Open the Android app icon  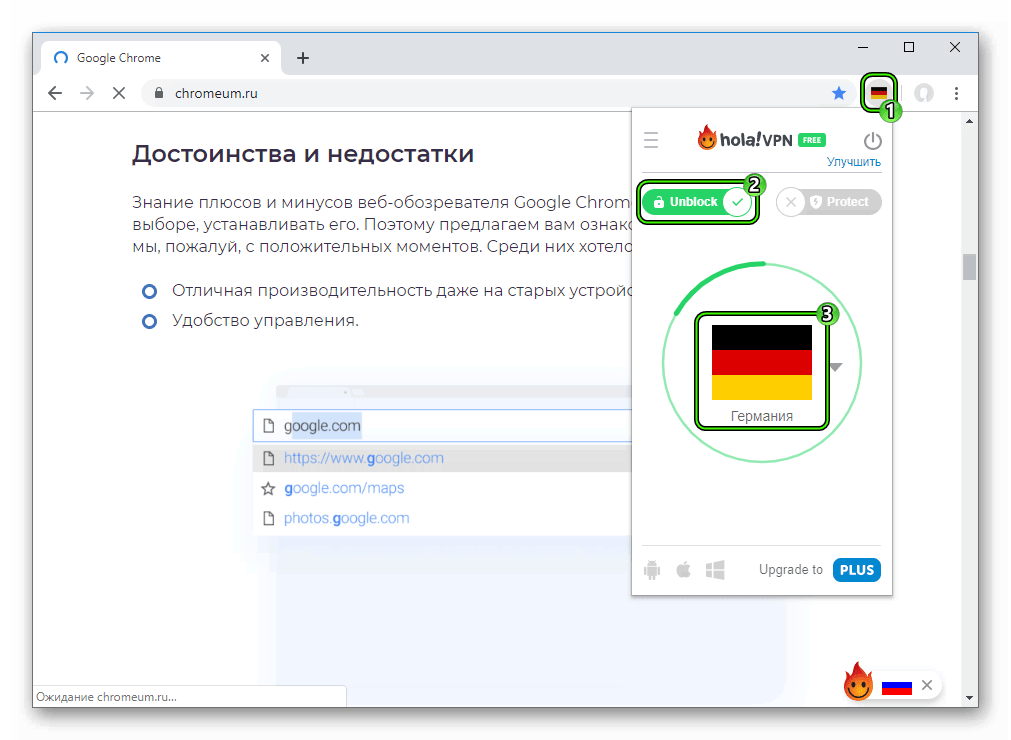(652, 570)
